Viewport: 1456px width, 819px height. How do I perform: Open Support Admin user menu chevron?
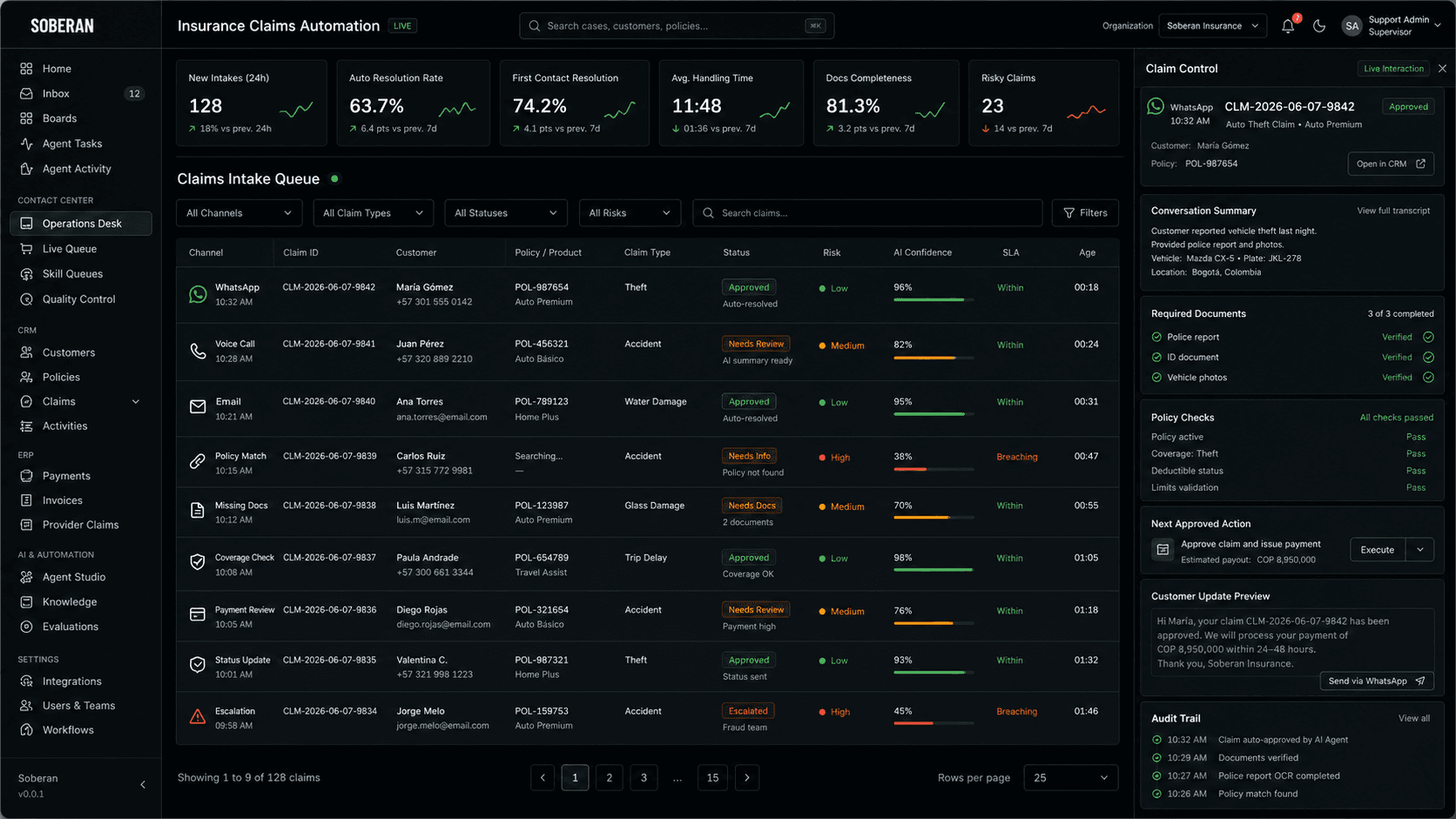(x=1438, y=26)
